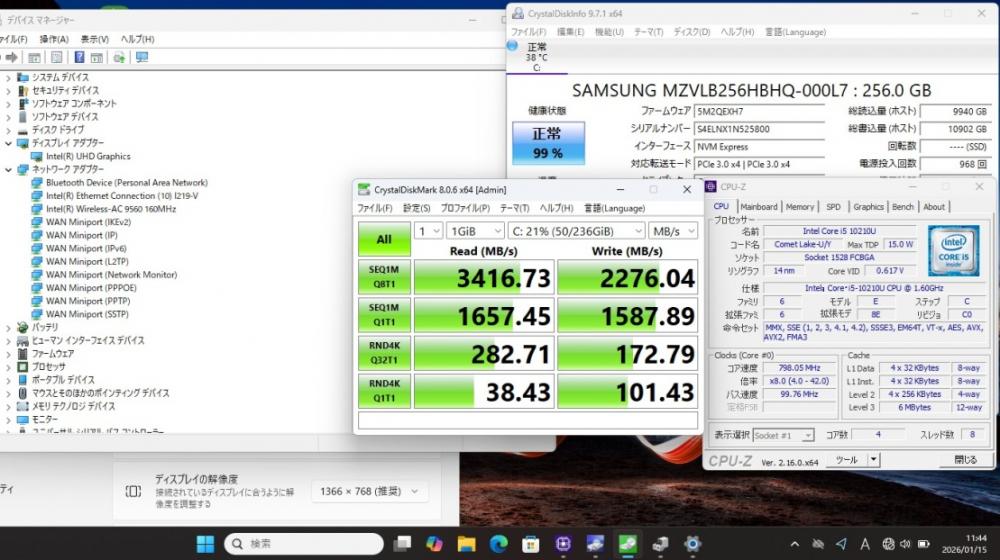Open the 1366 × 768 display resolution dropdown
The width and height of the screenshot is (1000, 560).
click(375, 491)
